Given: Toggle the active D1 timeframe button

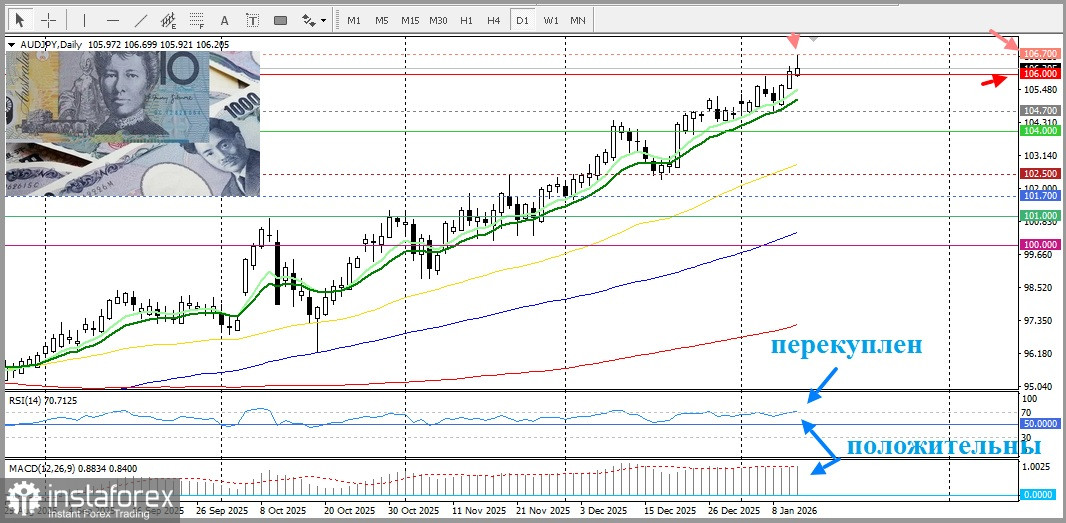Looking at the screenshot, I should 522,20.
